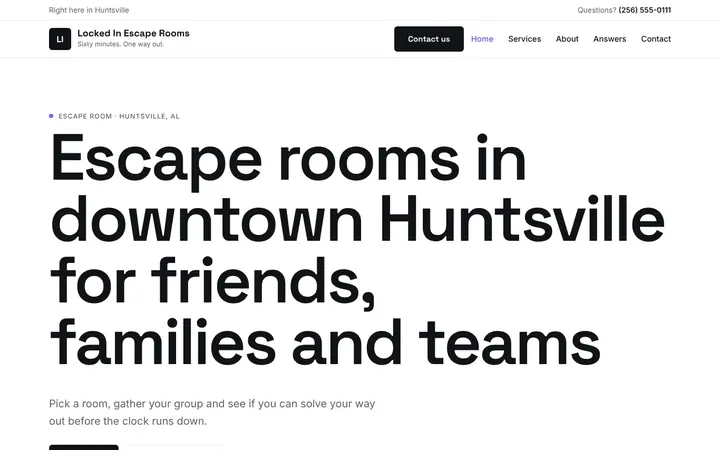Click the 'Escape rooms in downtown Huntsville' headline
The height and width of the screenshot is (450, 720).
tap(357, 250)
